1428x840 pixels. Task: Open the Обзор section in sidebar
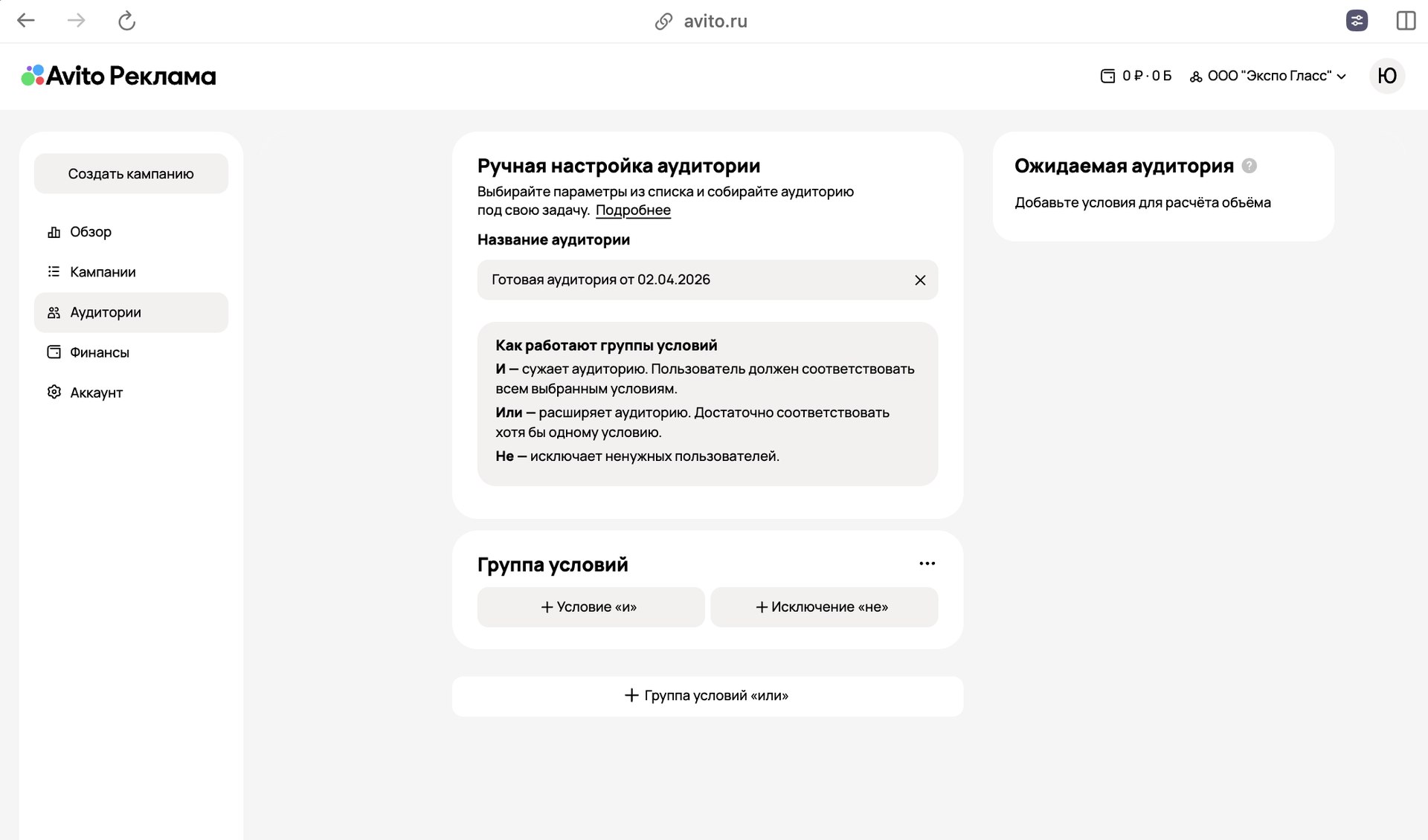click(x=91, y=231)
